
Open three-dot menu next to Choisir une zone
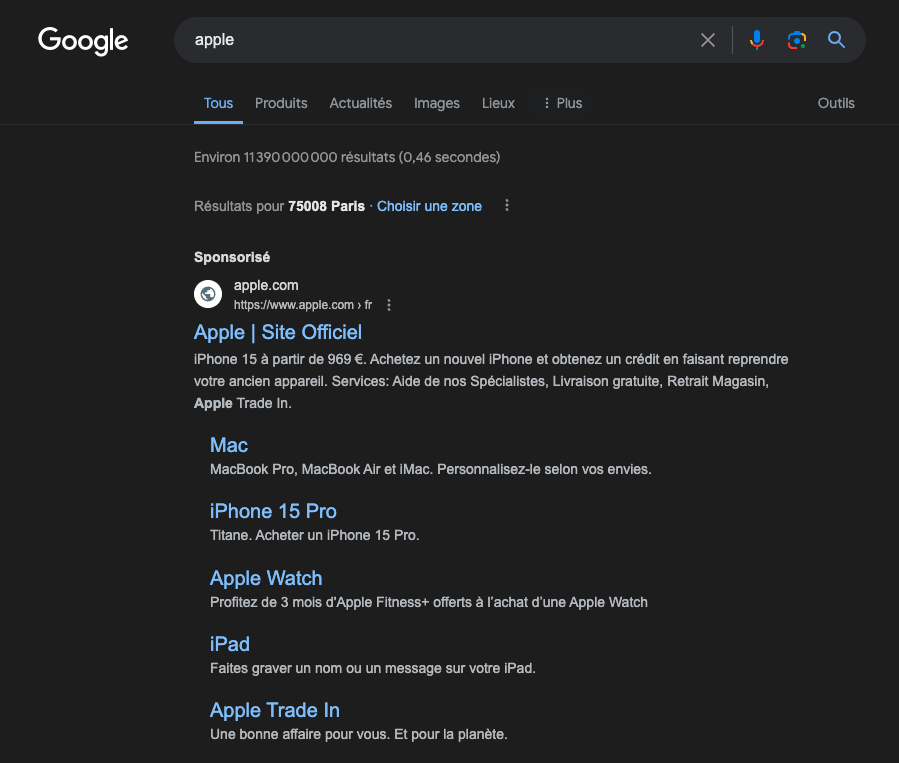[x=506, y=205]
